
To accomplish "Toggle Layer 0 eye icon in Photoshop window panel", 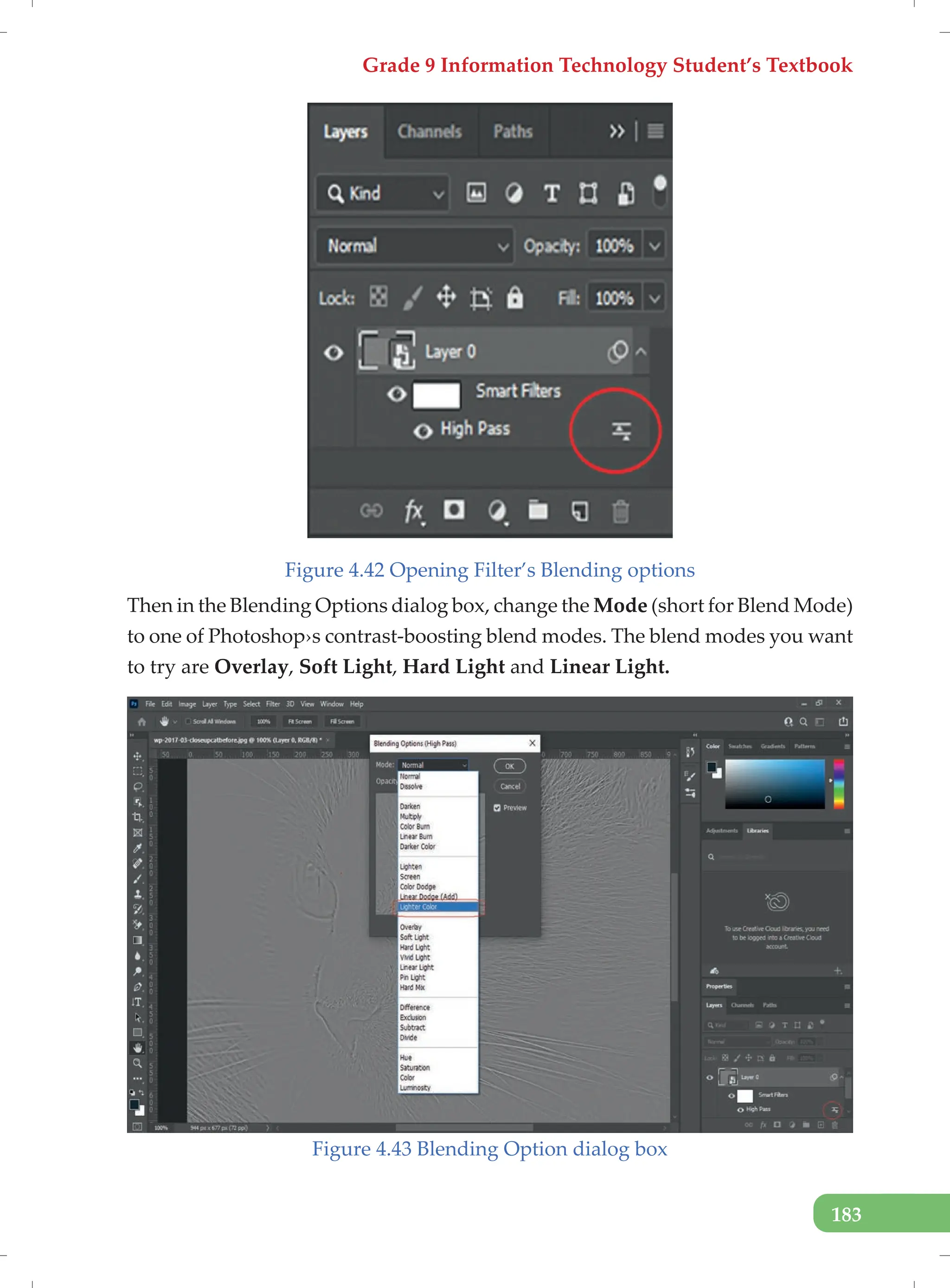I will pos(709,1077).
